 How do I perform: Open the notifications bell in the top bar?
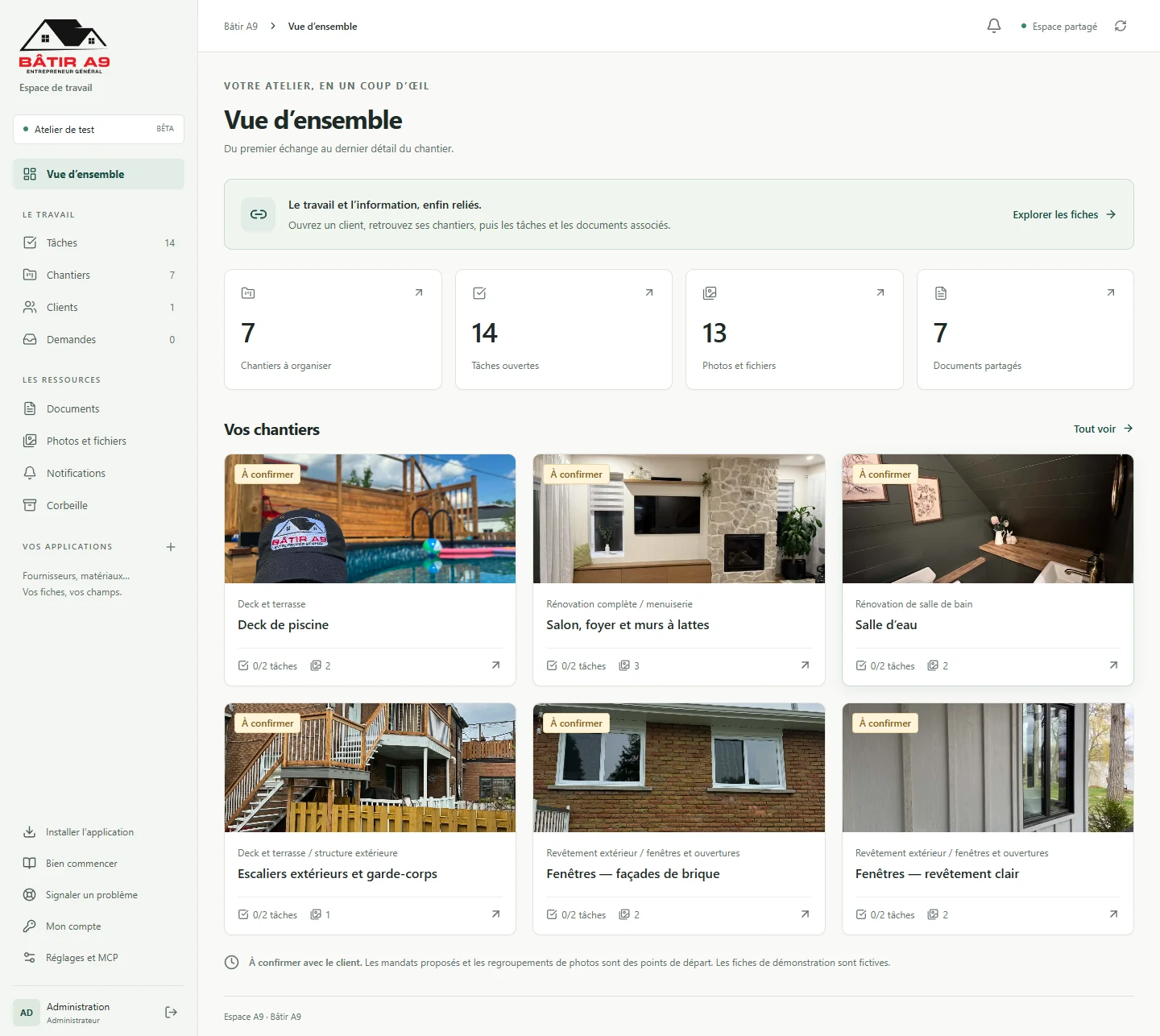click(994, 26)
